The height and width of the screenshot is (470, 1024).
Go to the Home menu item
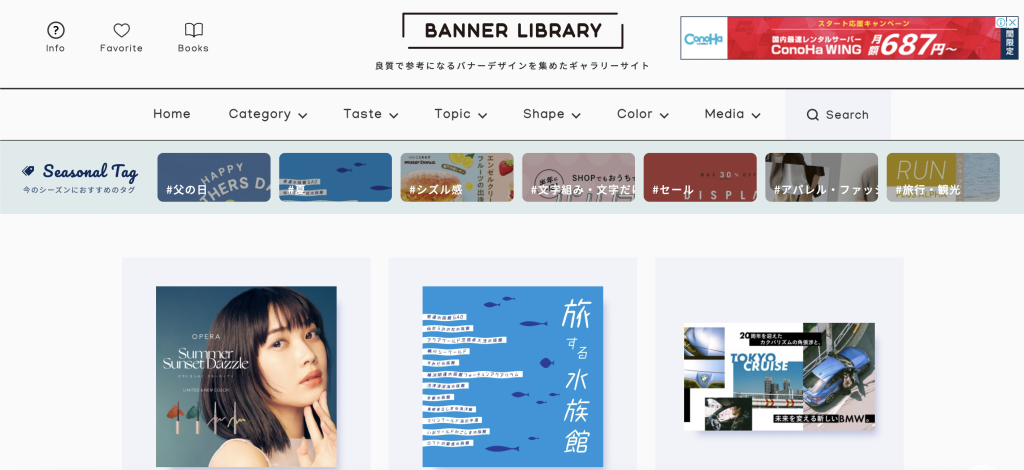[x=172, y=115]
